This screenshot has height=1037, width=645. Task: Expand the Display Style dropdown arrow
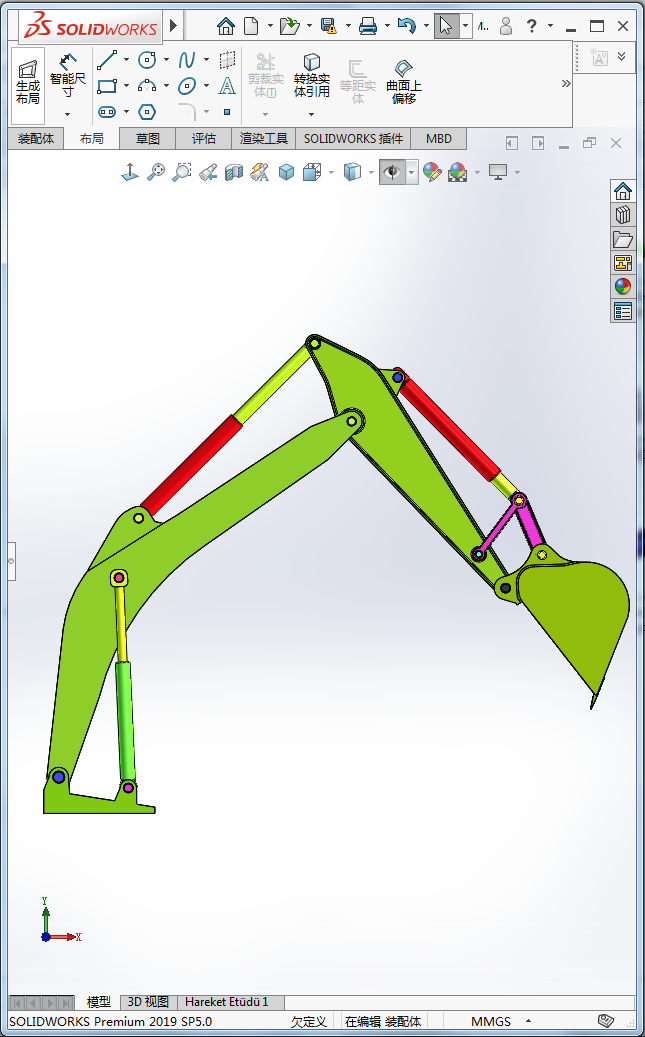pyautogui.click(x=371, y=173)
